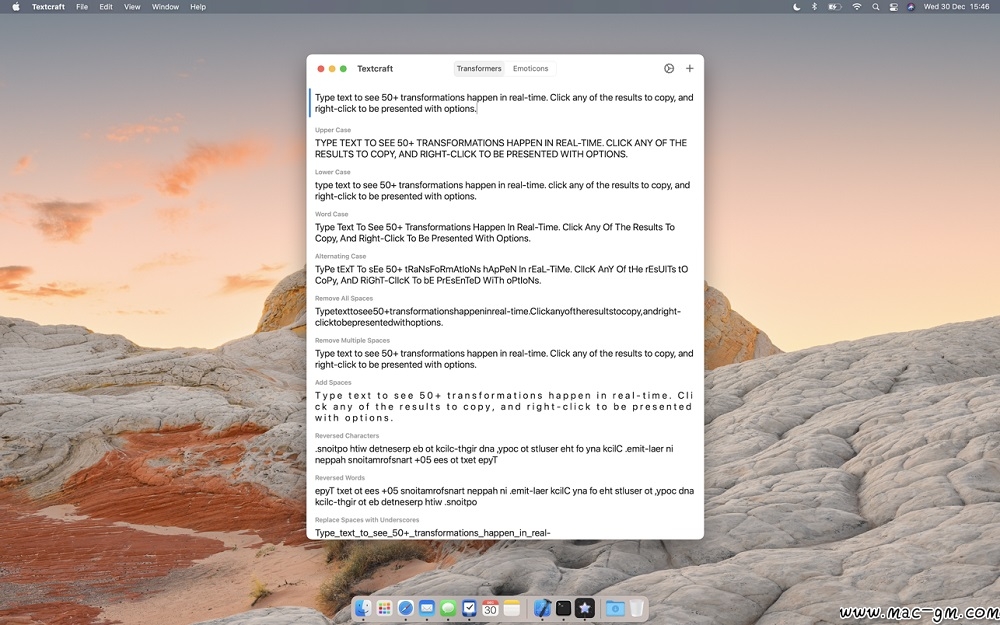
Task: Open Mail from the Dock
Action: pyautogui.click(x=427, y=608)
